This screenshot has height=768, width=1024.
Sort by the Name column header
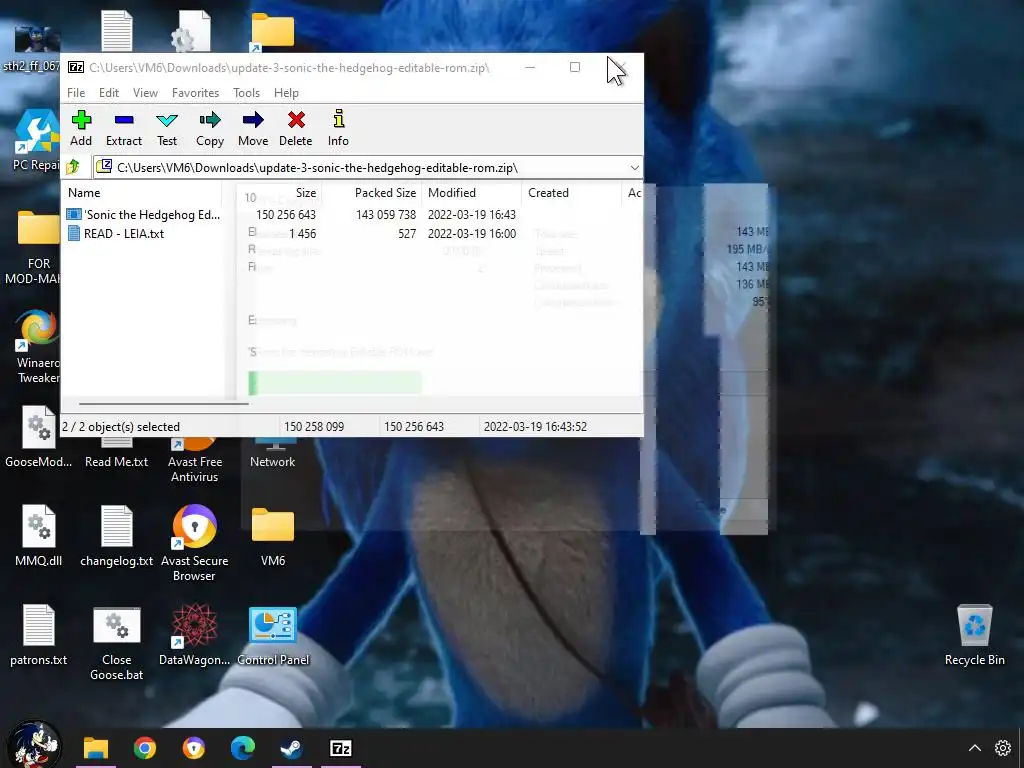pos(141,193)
